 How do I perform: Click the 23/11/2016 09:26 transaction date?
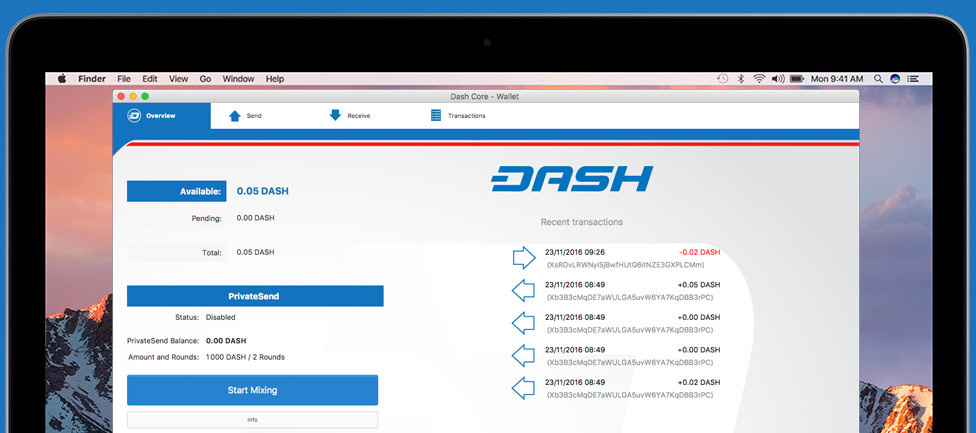(575, 253)
